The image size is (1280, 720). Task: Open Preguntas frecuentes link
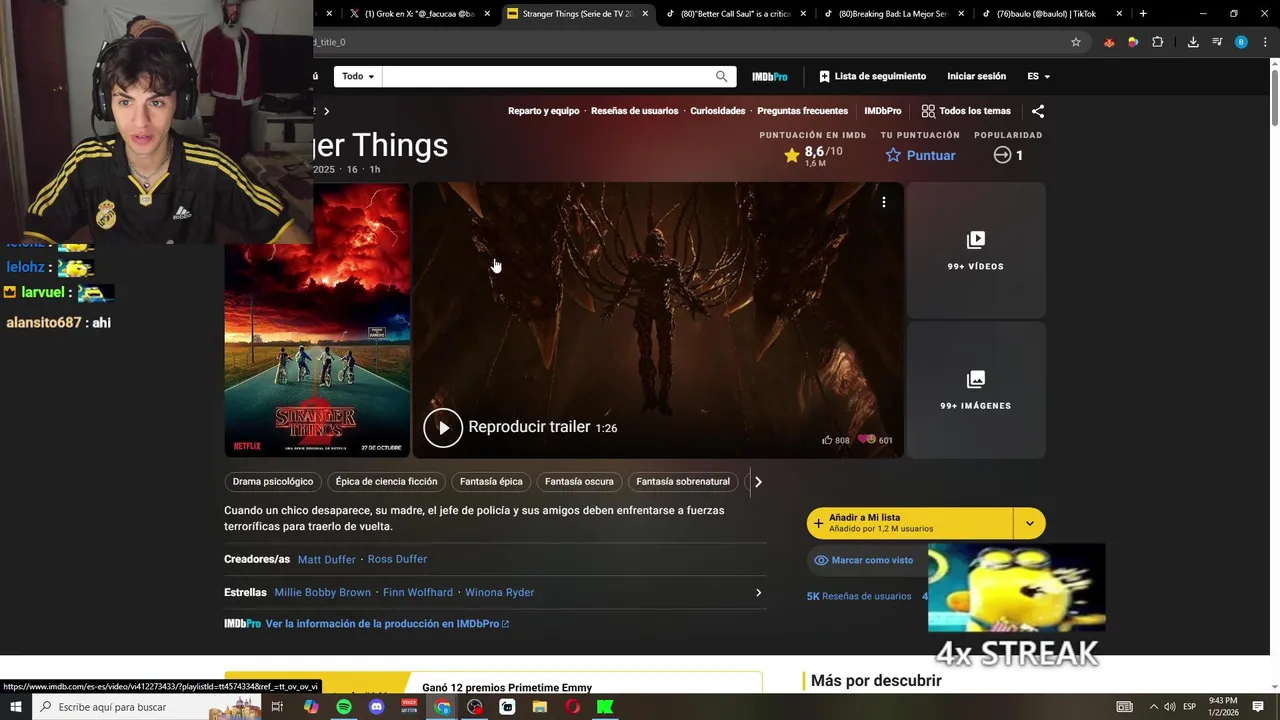click(x=802, y=111)
